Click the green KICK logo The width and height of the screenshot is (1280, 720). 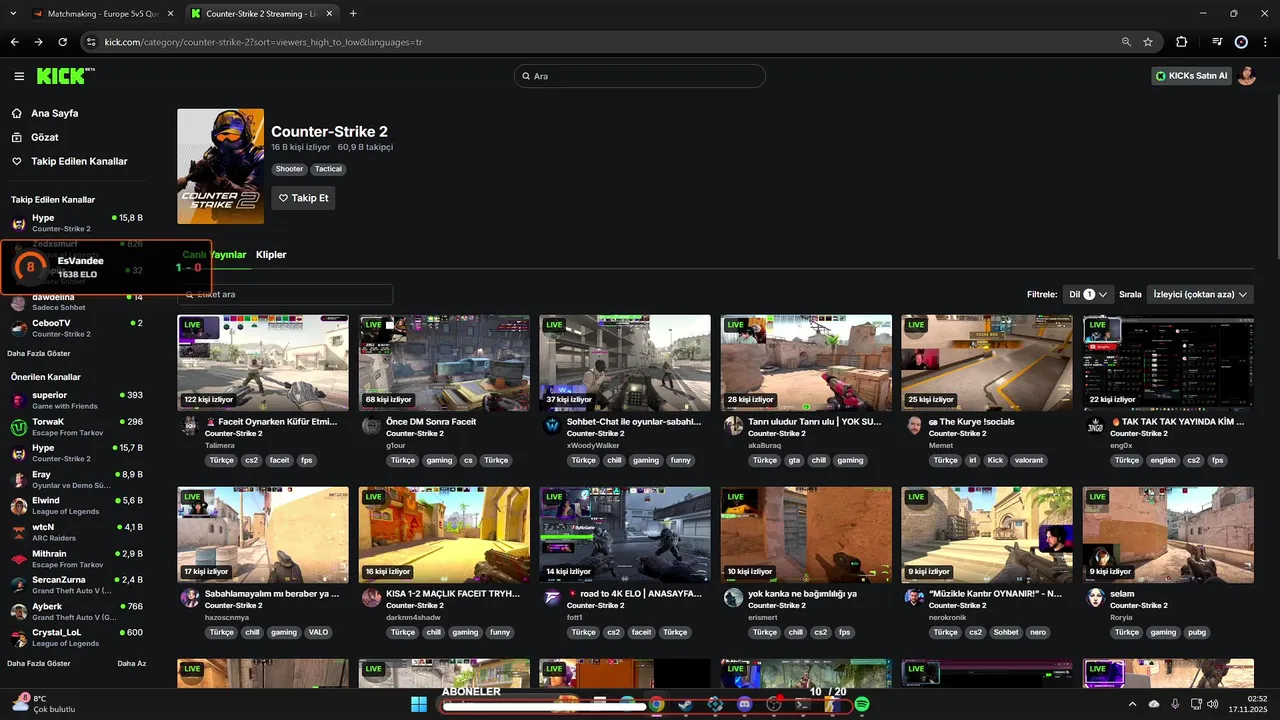tap(66, 76)
